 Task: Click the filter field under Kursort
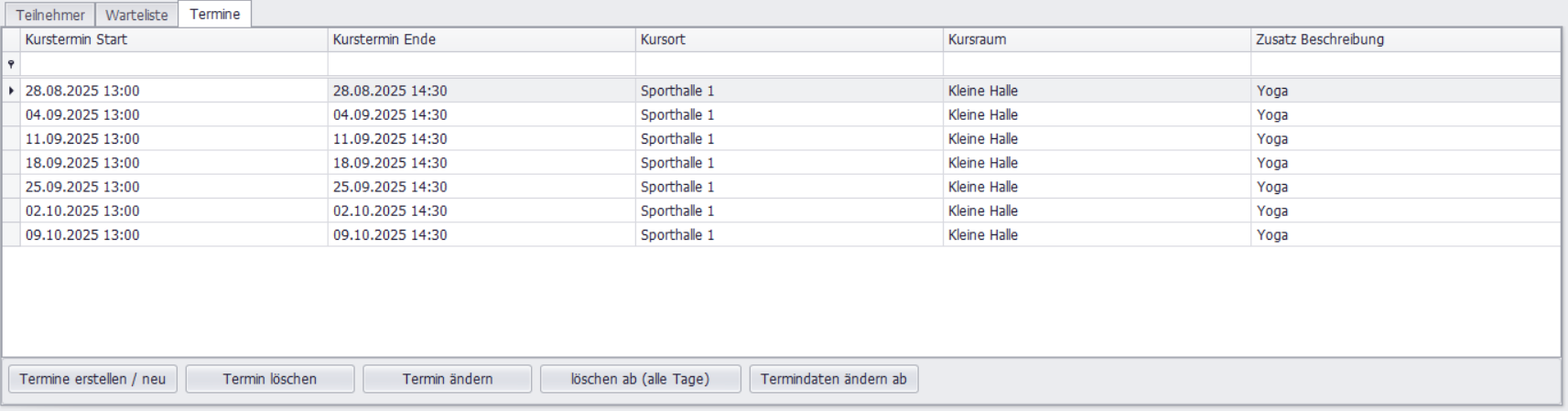point(789,64)
